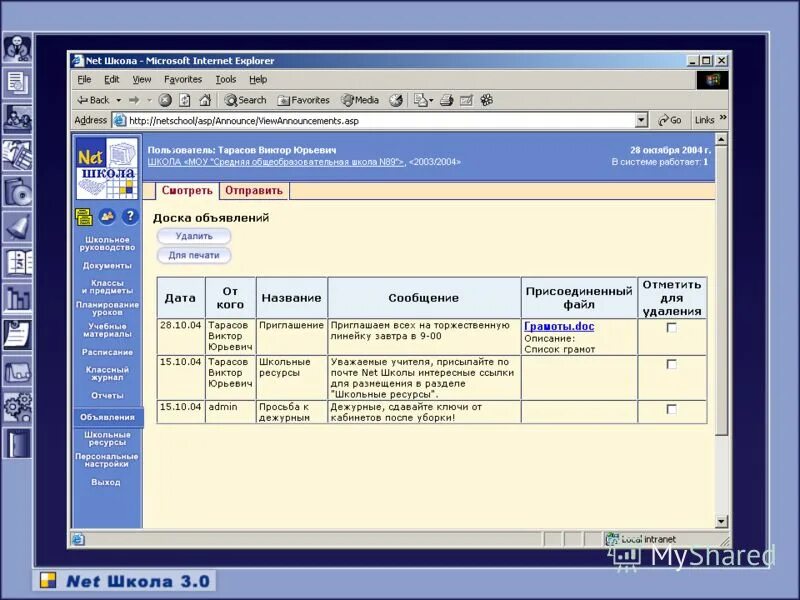Click the page scrollbar up arrow

(x=721, y=139)
